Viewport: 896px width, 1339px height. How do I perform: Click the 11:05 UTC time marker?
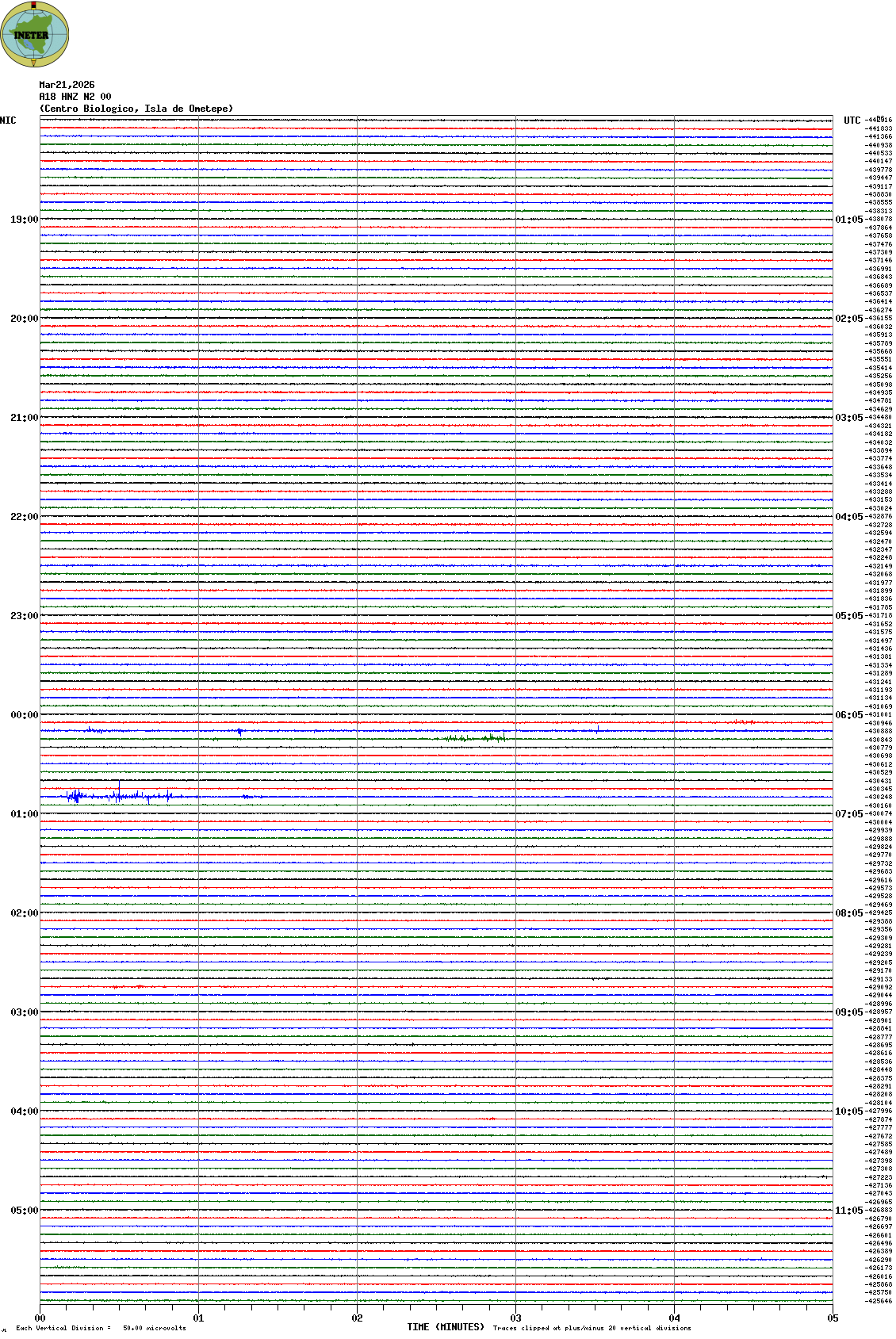pyautogui.click(x=848, y=1211)
